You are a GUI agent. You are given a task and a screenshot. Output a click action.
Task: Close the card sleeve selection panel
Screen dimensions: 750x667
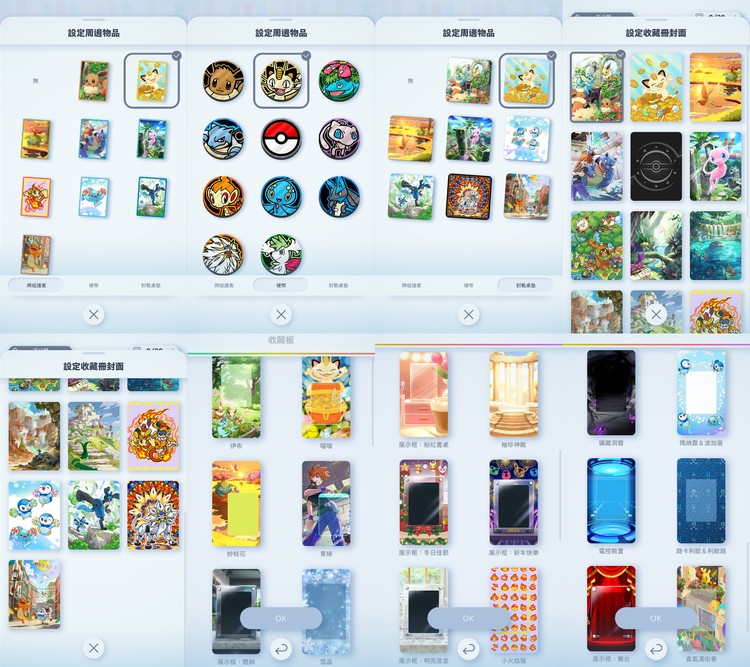pos(94,315)
